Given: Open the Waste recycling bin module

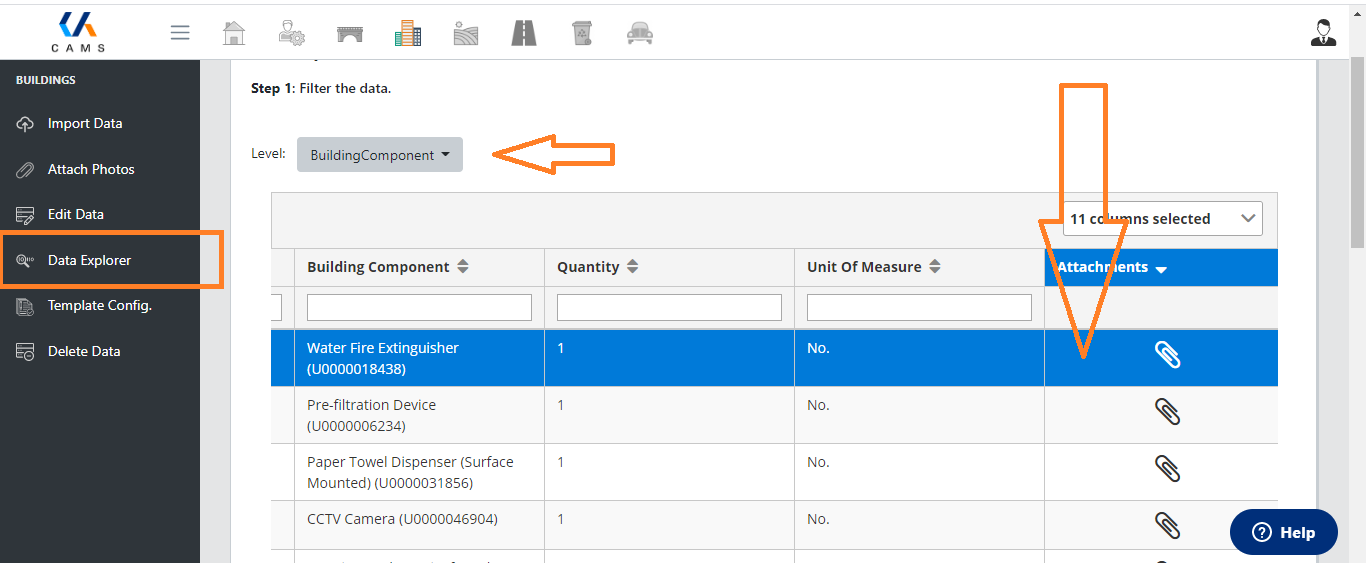Looking at the screenshot, I should point(582,33).
